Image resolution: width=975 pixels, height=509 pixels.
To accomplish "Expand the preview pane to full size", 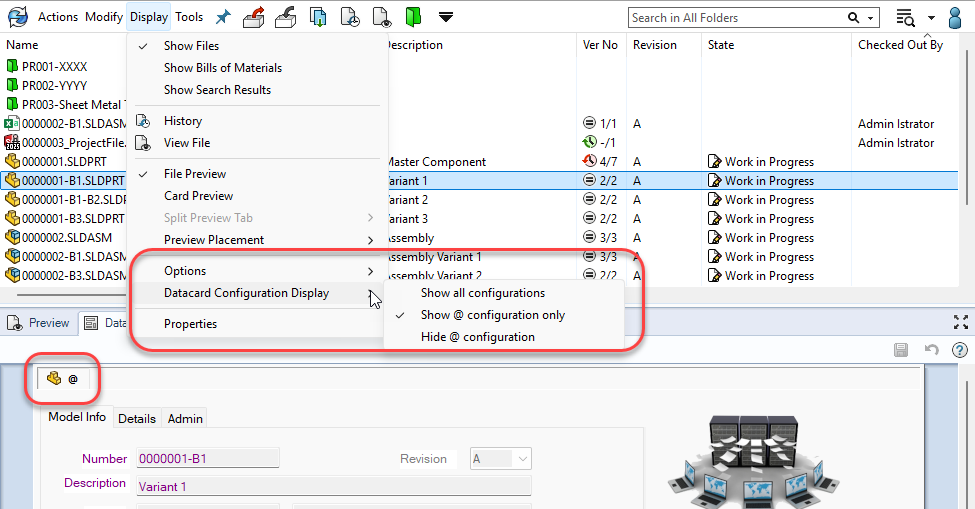I will [960, 322].
